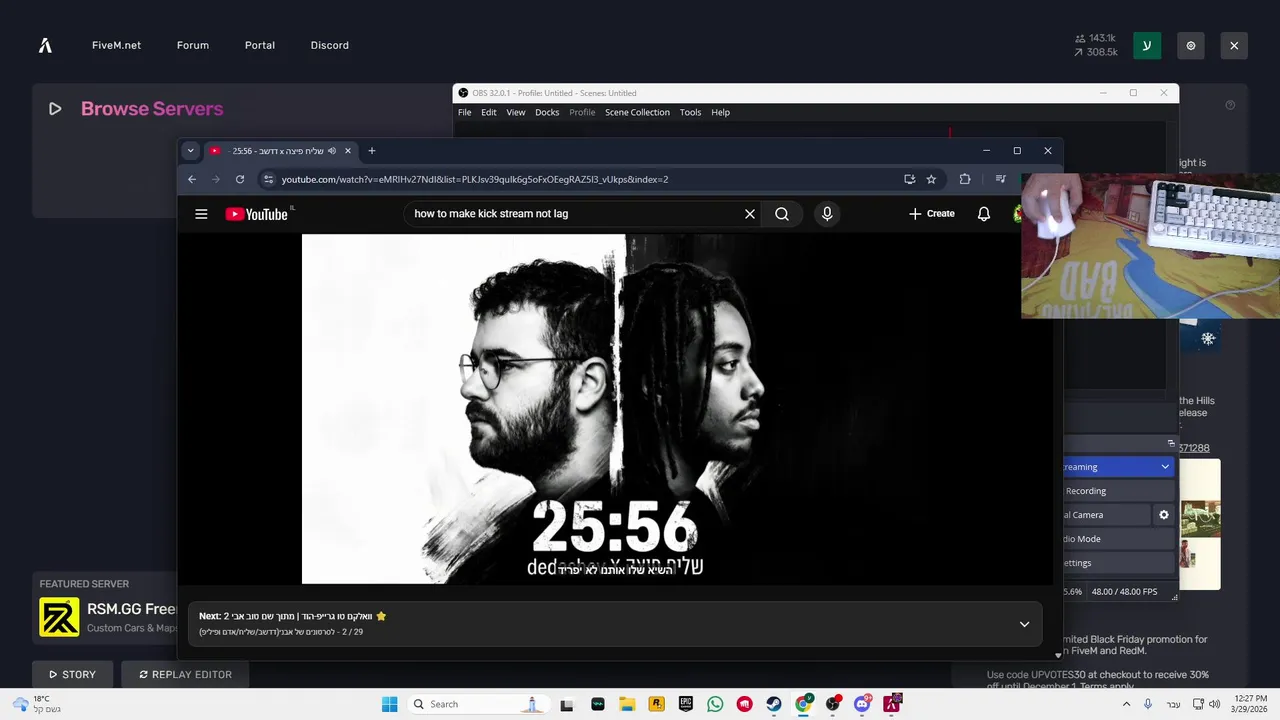Go to YouTube home via logo
Viewport: 1280px width, 720px height.
click(257, 214)
